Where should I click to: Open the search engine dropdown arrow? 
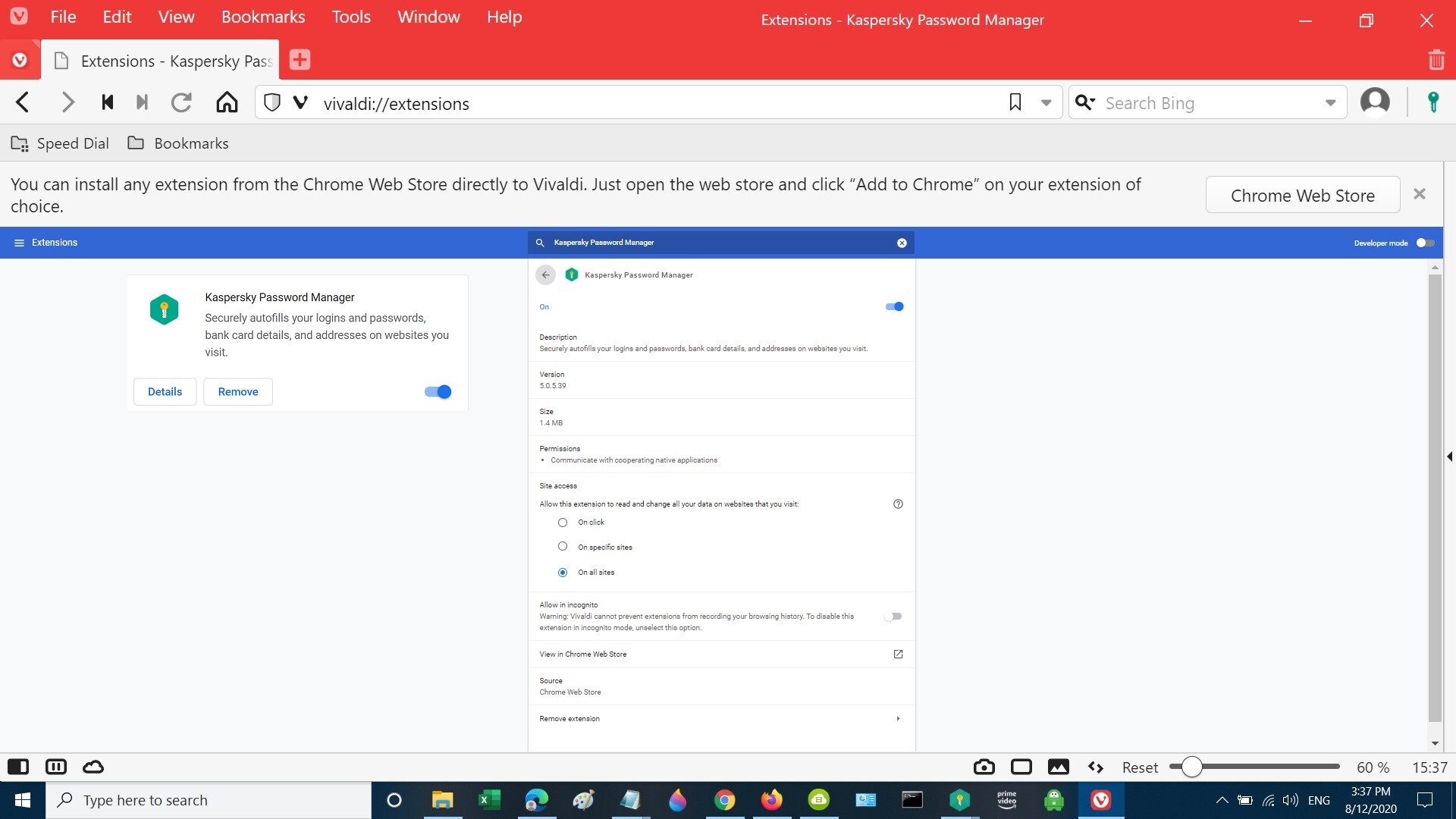pos(1330,102)
